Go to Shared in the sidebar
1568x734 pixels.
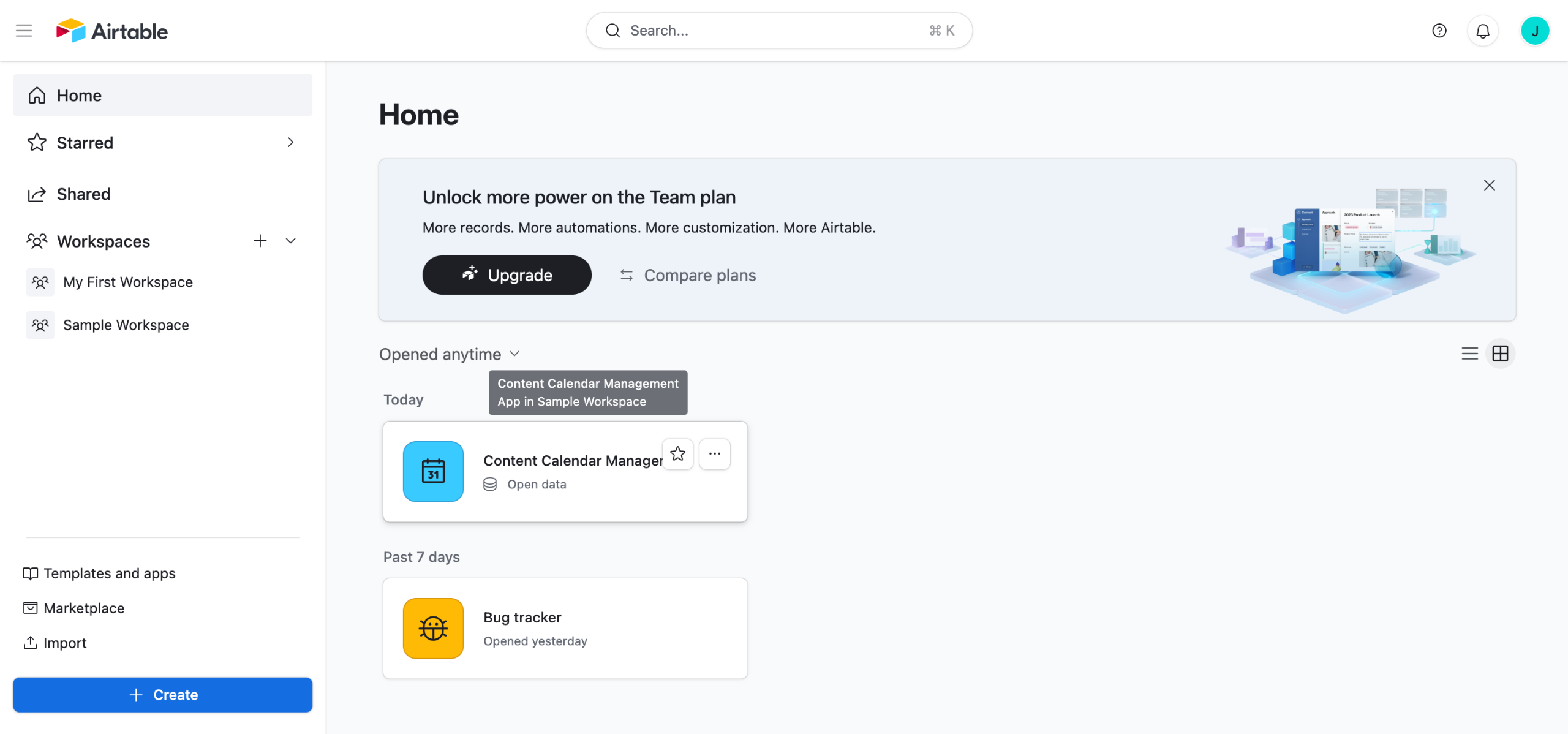(x=83, y=194)
